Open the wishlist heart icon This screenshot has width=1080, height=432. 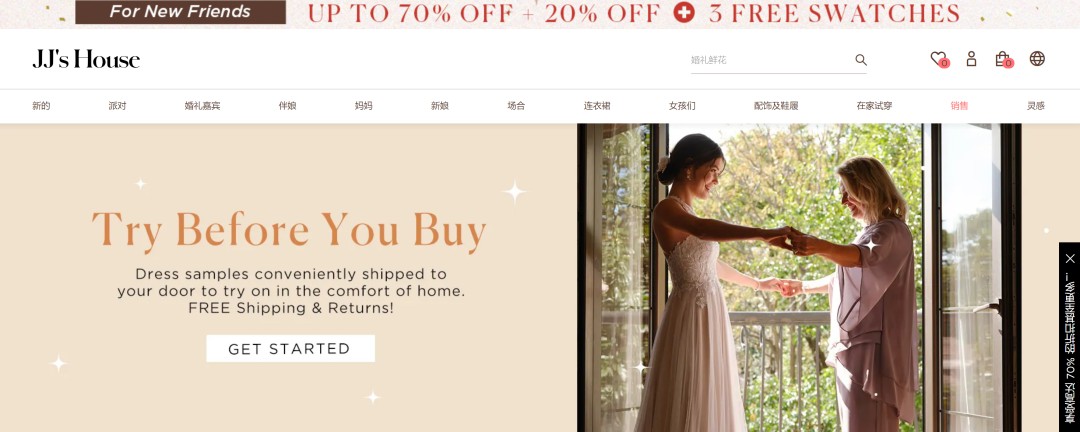click(x=938, y=59)
